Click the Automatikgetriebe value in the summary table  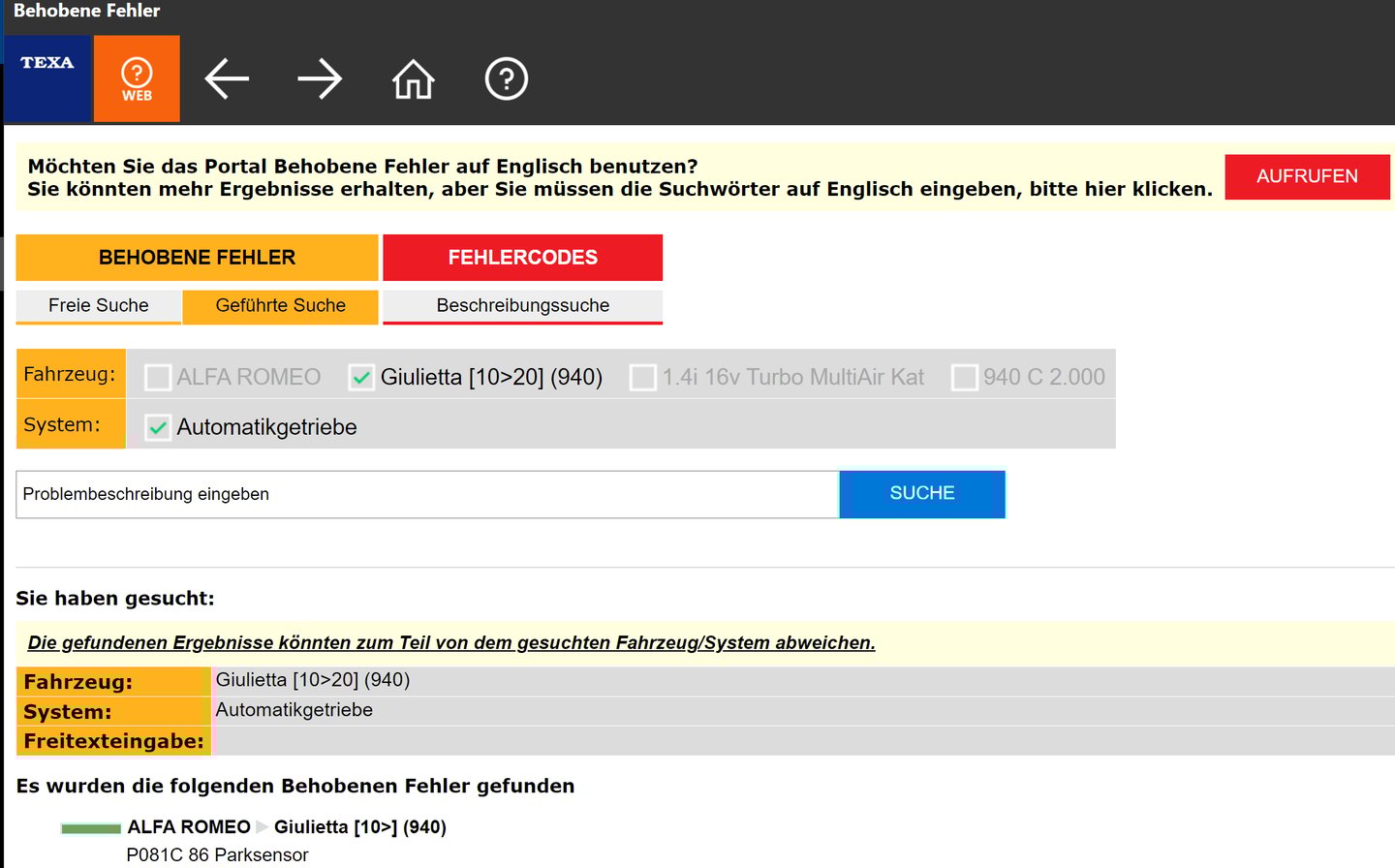pyautogui.click(x=294, y=710)
